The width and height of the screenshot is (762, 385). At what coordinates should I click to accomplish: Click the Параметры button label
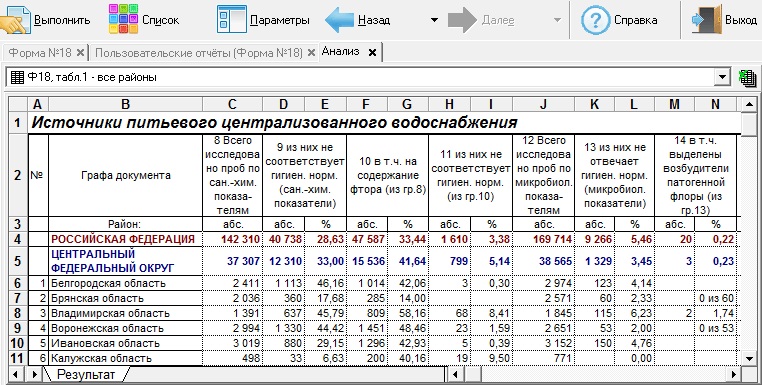279,20
